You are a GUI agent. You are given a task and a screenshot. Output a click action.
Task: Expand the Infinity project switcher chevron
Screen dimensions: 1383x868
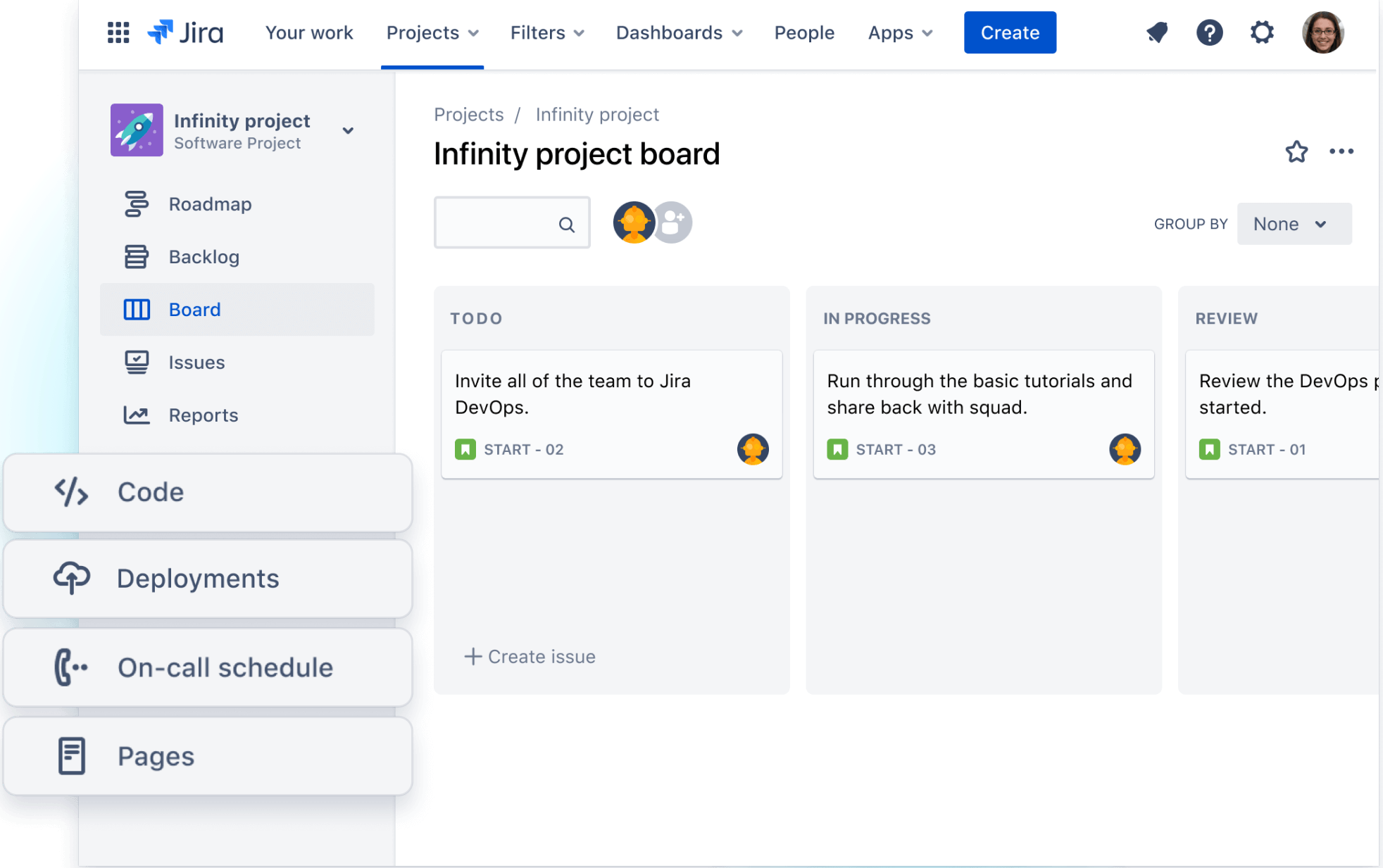point(348,131)
